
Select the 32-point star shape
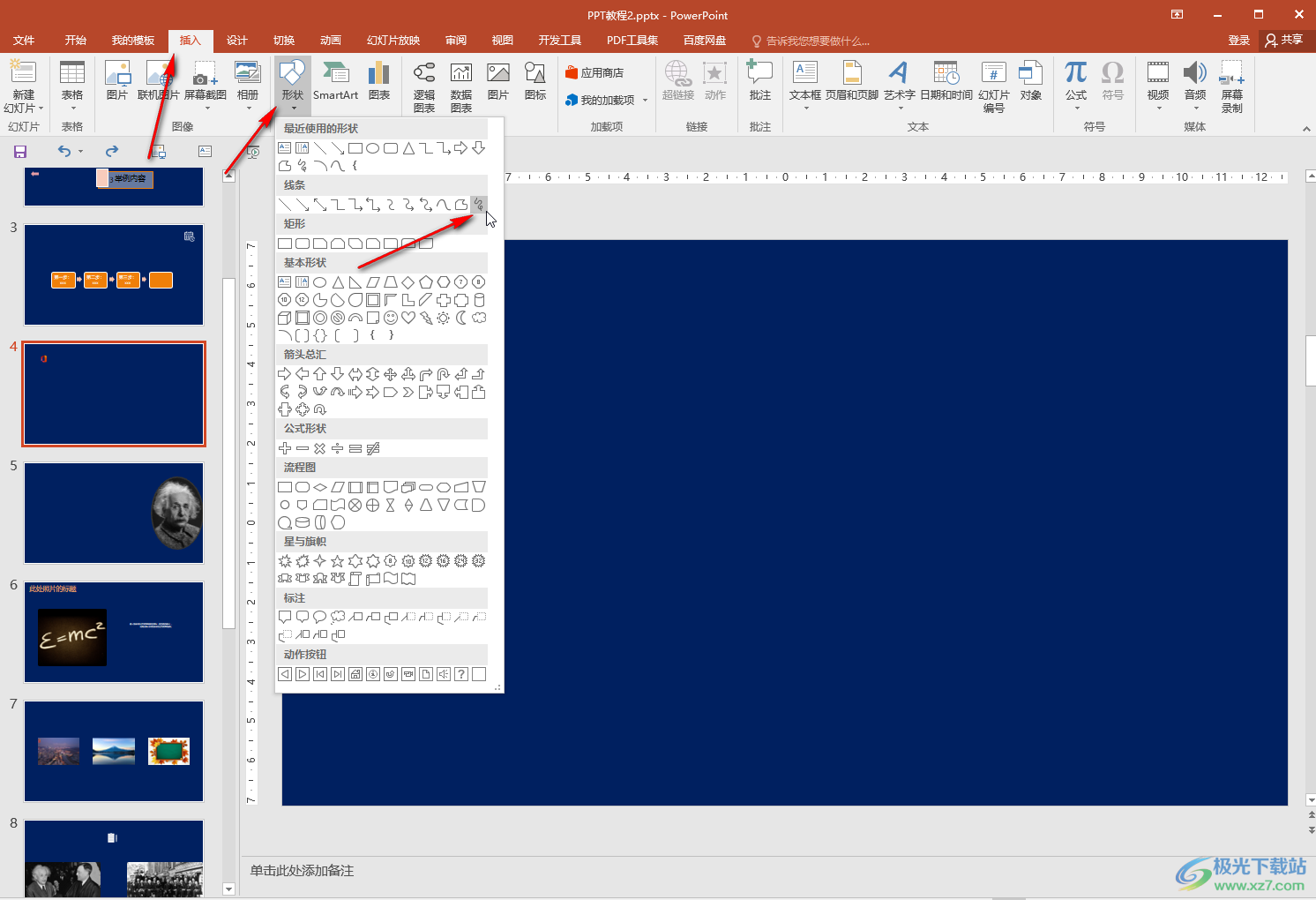coord(479,561)
